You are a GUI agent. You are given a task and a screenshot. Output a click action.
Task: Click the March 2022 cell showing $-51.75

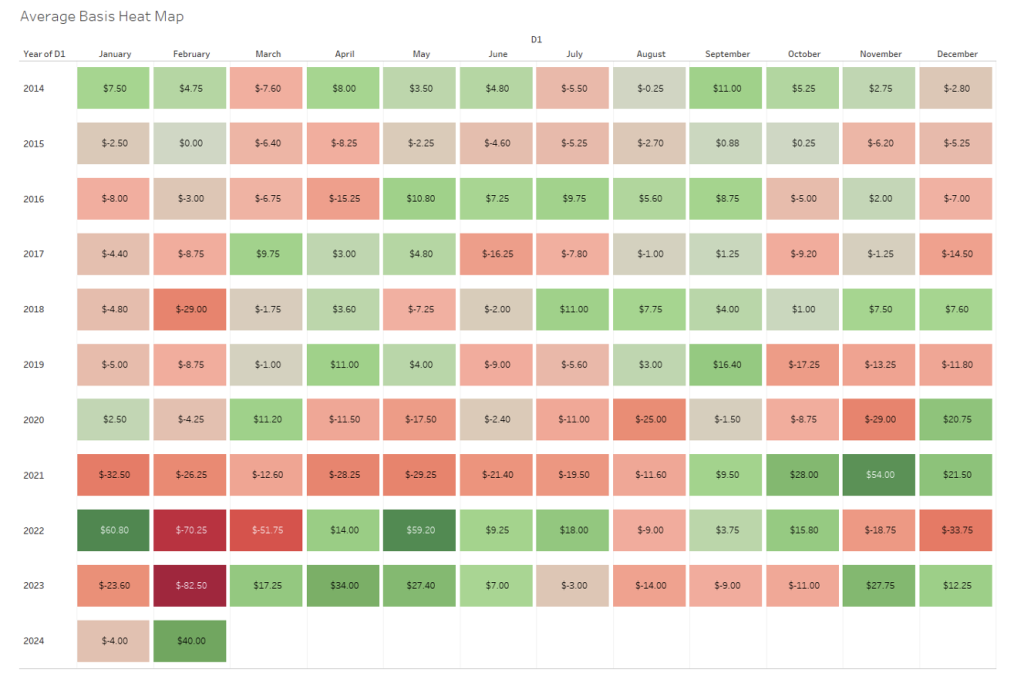pyautogui.click(x=267, y=530)
